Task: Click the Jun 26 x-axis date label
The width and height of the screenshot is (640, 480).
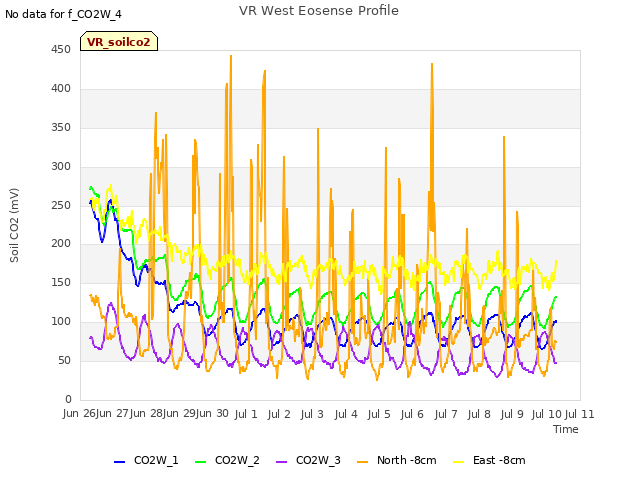Action: [x=79, y=414]
